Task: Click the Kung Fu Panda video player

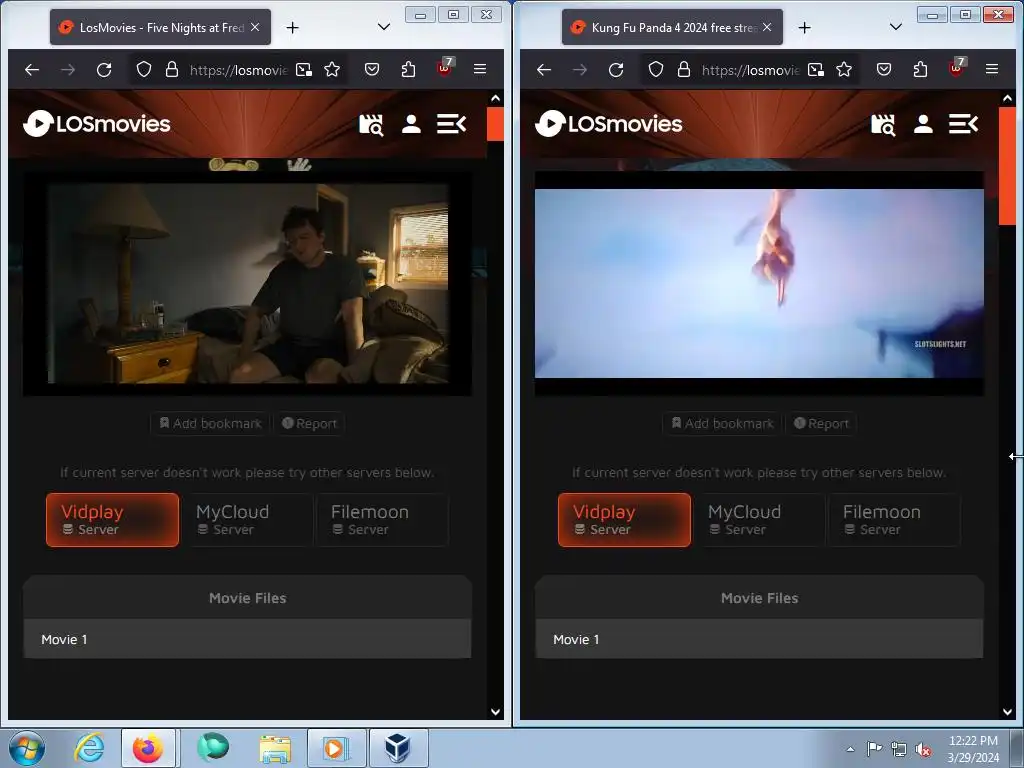Action: tap(760, 283)
